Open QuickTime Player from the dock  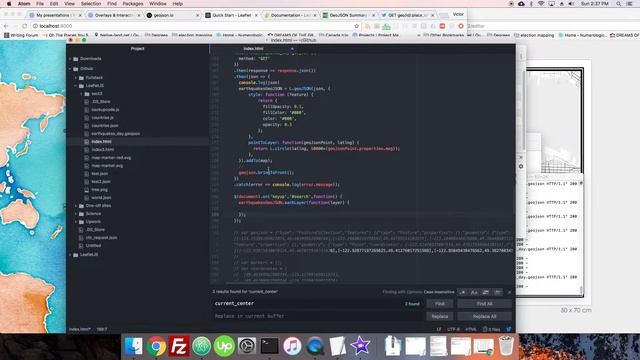pyautogui.click(x=315, y=346)
